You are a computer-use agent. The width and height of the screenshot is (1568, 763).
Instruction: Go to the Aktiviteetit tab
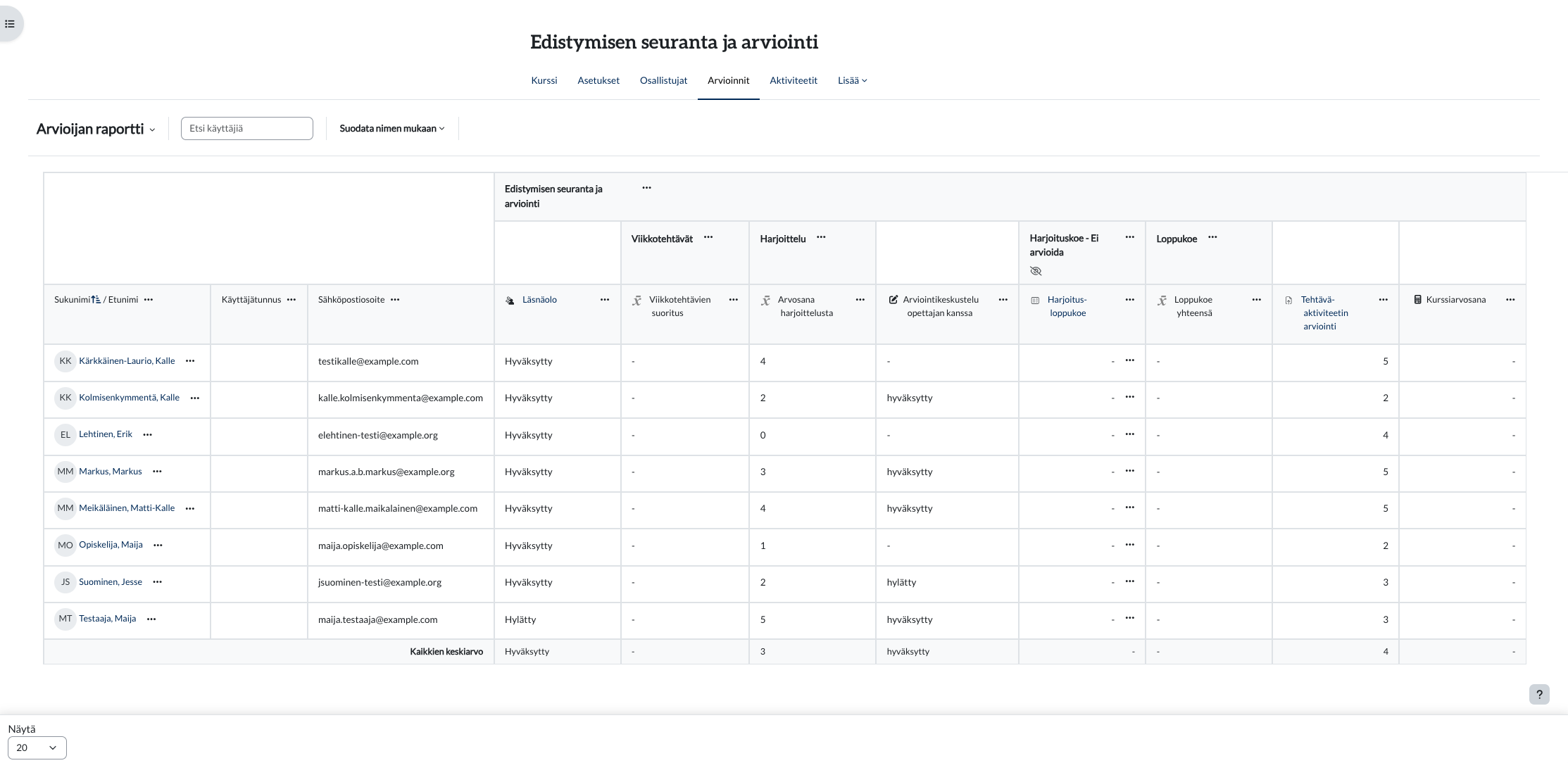tap(793, 81)
